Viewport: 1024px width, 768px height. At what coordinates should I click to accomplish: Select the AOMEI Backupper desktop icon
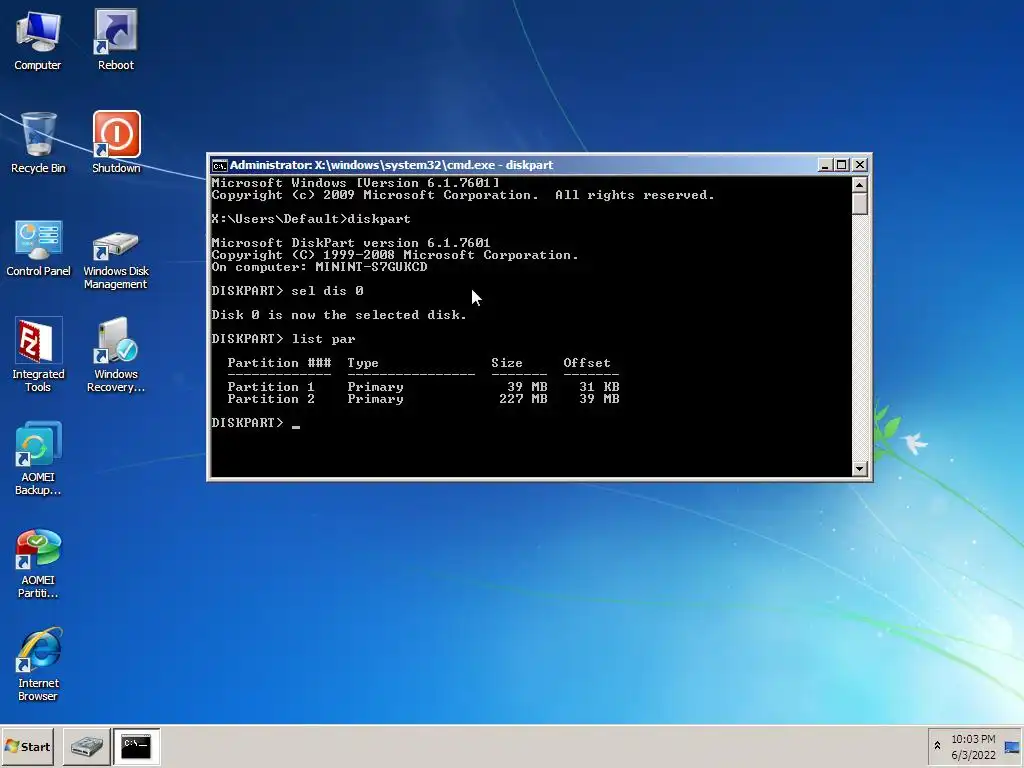pos(38,458)
